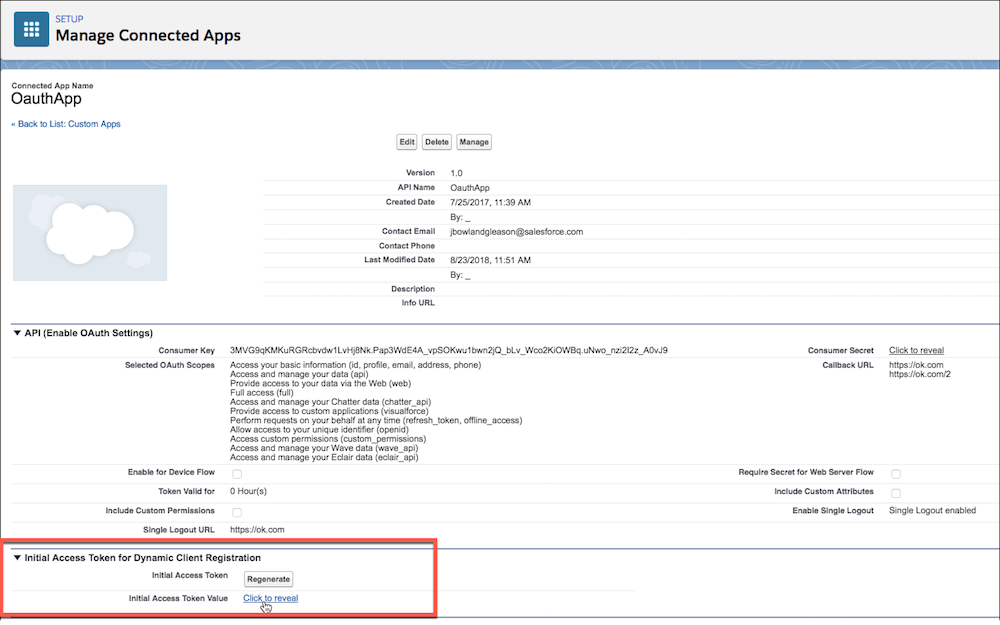Click 'Access and manage your Chatter data' scope
Screen dimensions: 1000x625
(330, 402)
